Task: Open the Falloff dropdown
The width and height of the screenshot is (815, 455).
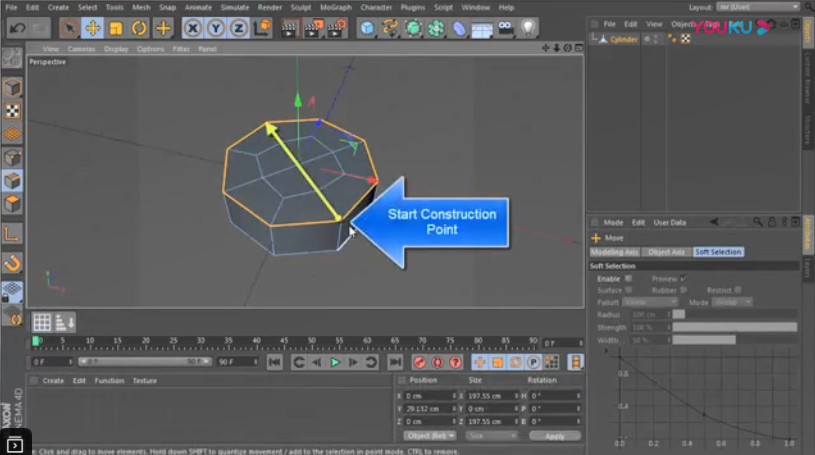Action: (x=649, y=302)
